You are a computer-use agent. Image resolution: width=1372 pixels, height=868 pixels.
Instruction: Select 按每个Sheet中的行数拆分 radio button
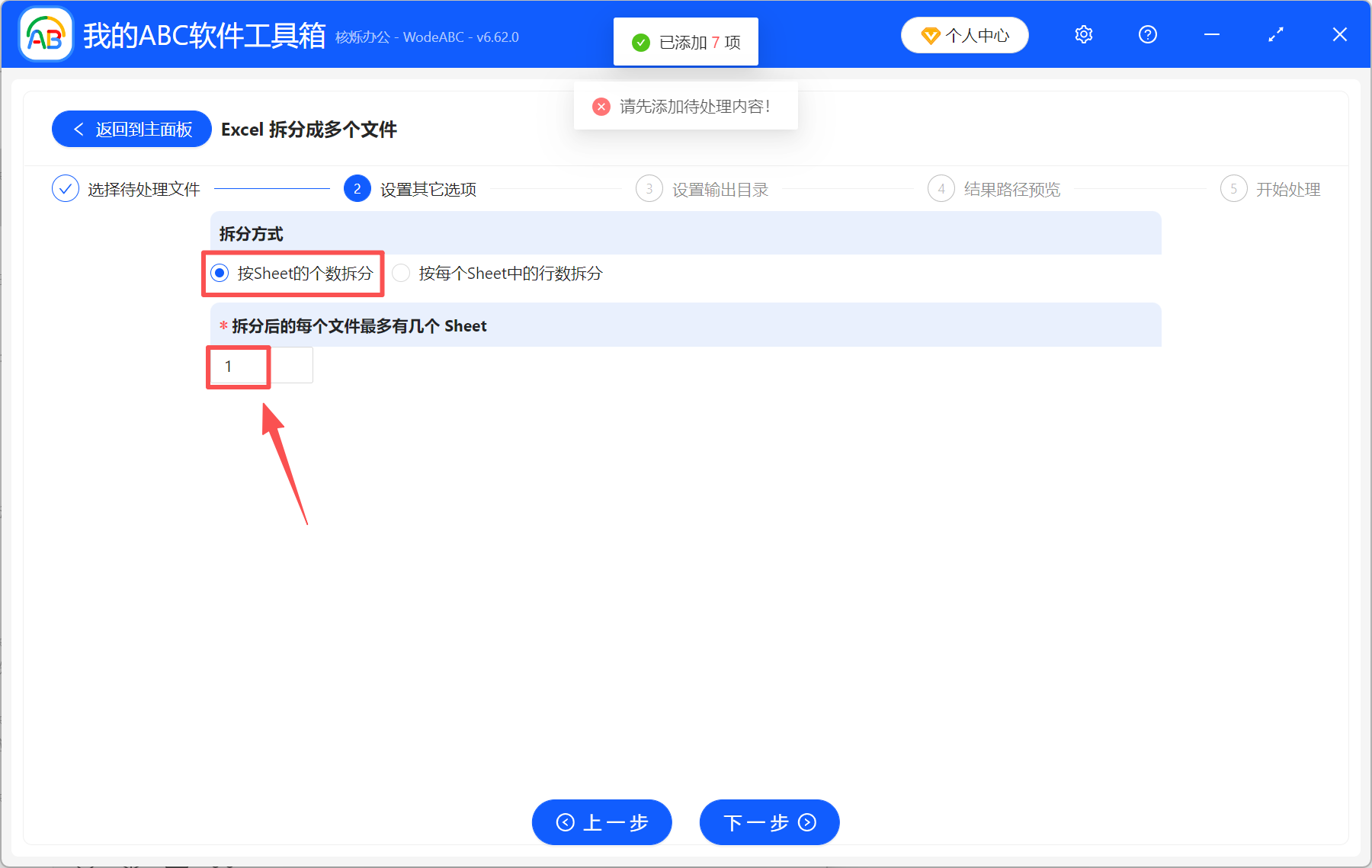(401, 274)
